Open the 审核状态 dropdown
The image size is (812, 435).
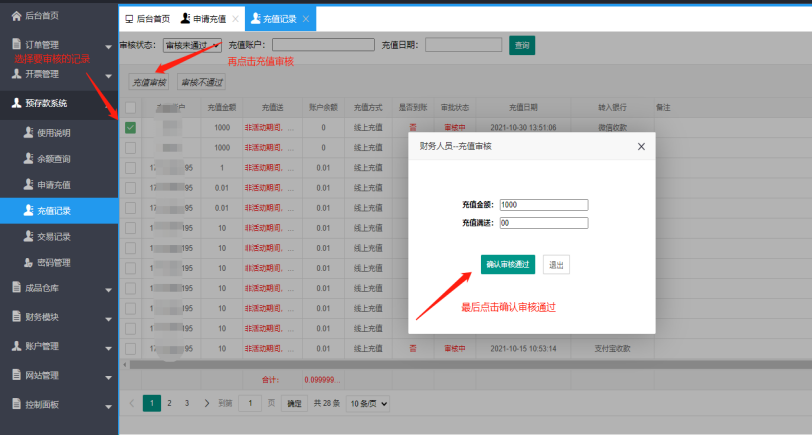click(192, 45)
